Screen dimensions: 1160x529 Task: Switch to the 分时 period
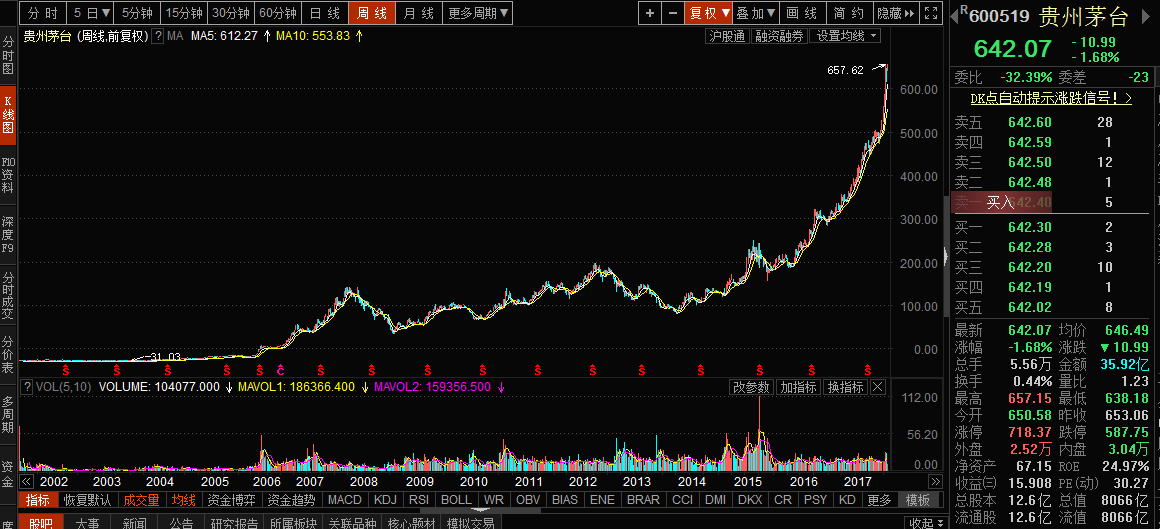pyautogui.click(x=42, y=13)
